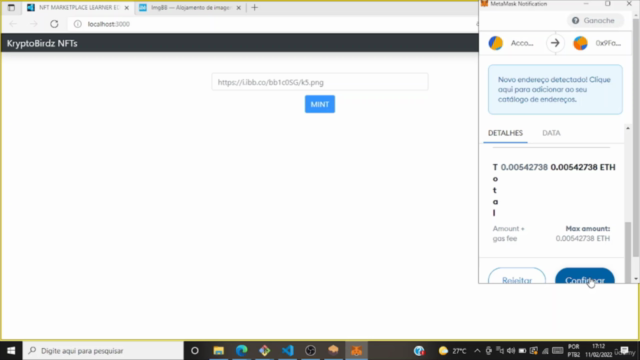Click the Acco... sender account name
The image size is (640, 360).
522,43
